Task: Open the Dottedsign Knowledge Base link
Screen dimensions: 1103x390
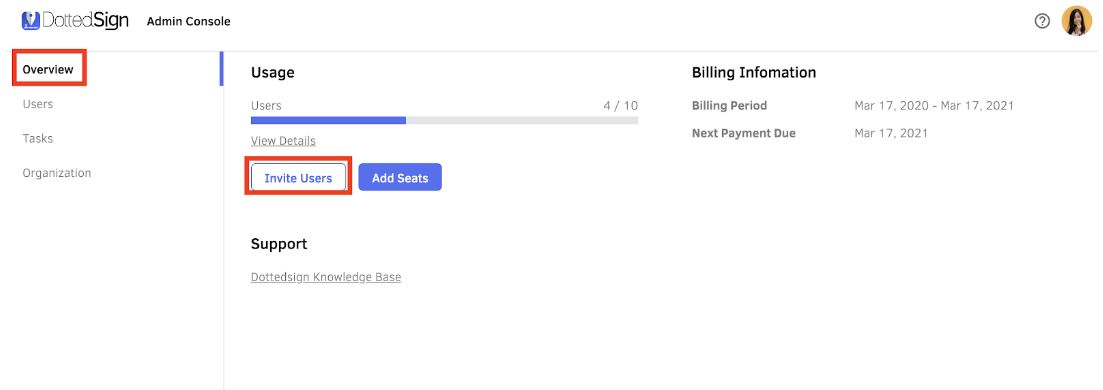Action: click(326, 277)
